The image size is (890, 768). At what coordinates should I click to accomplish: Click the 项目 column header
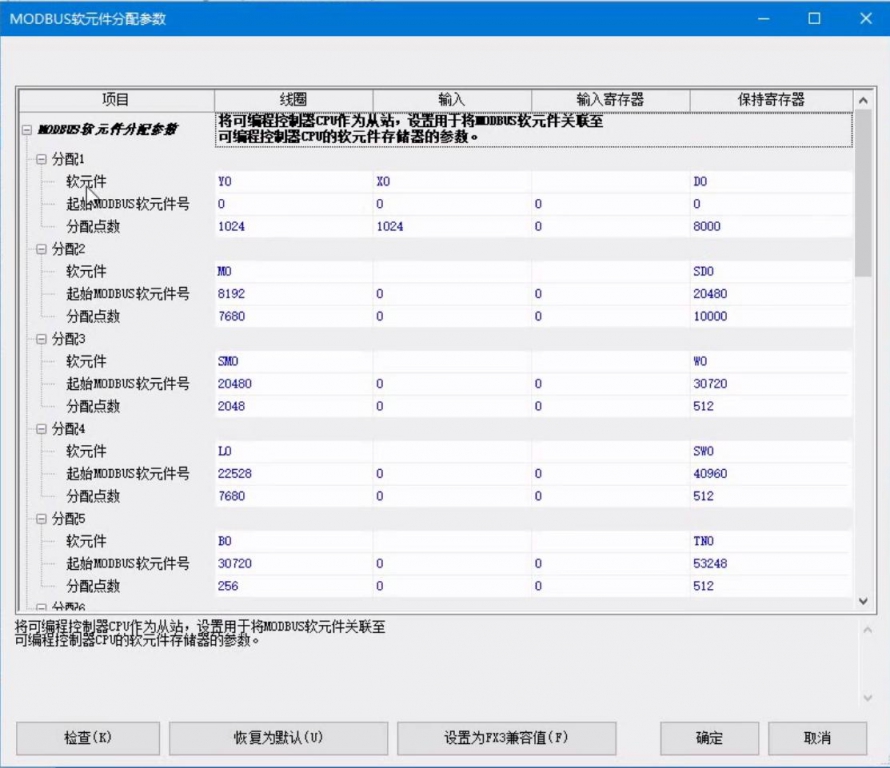click(116, 100)
